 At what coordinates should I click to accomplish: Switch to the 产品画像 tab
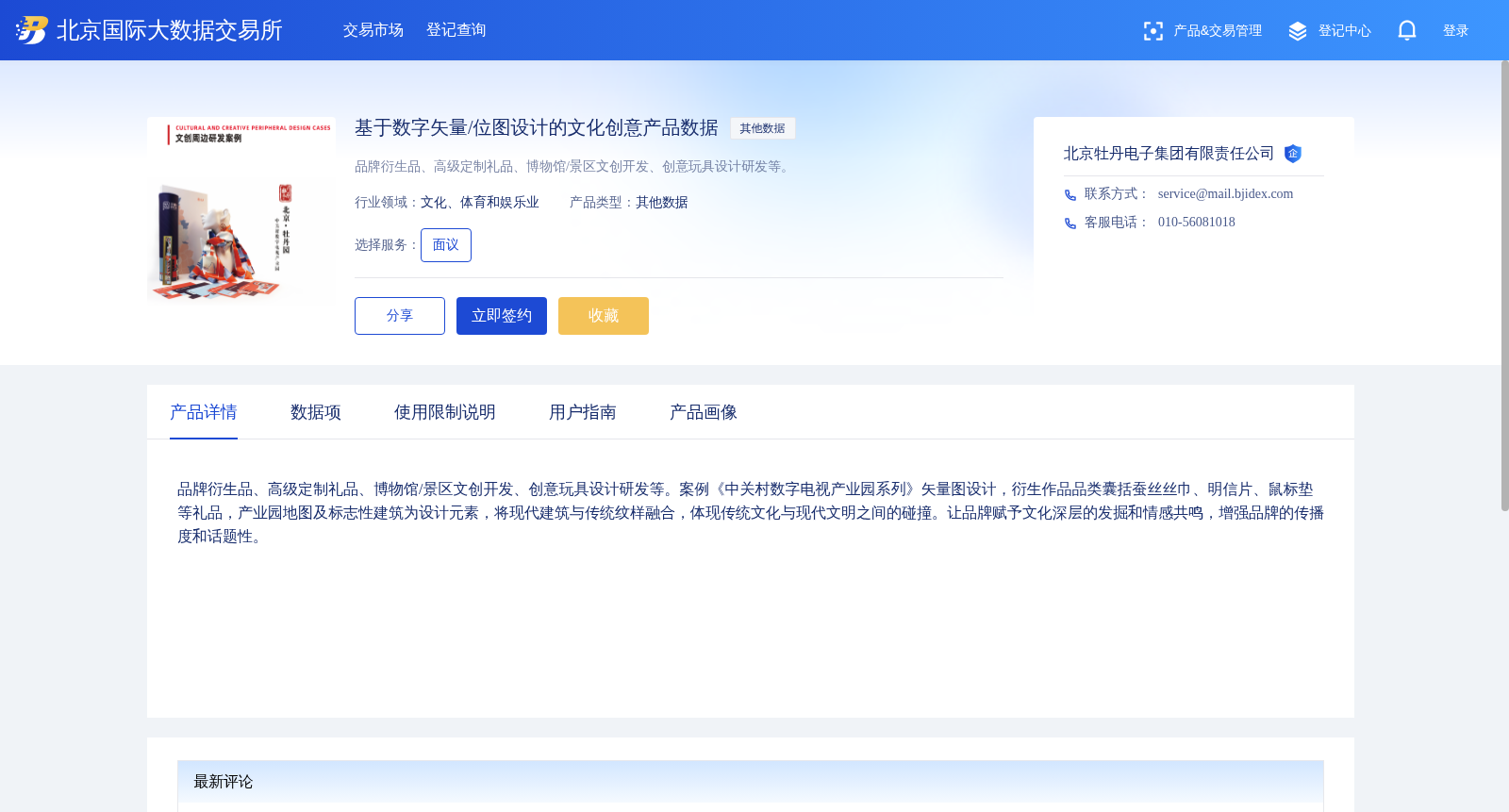coord(704,412)
